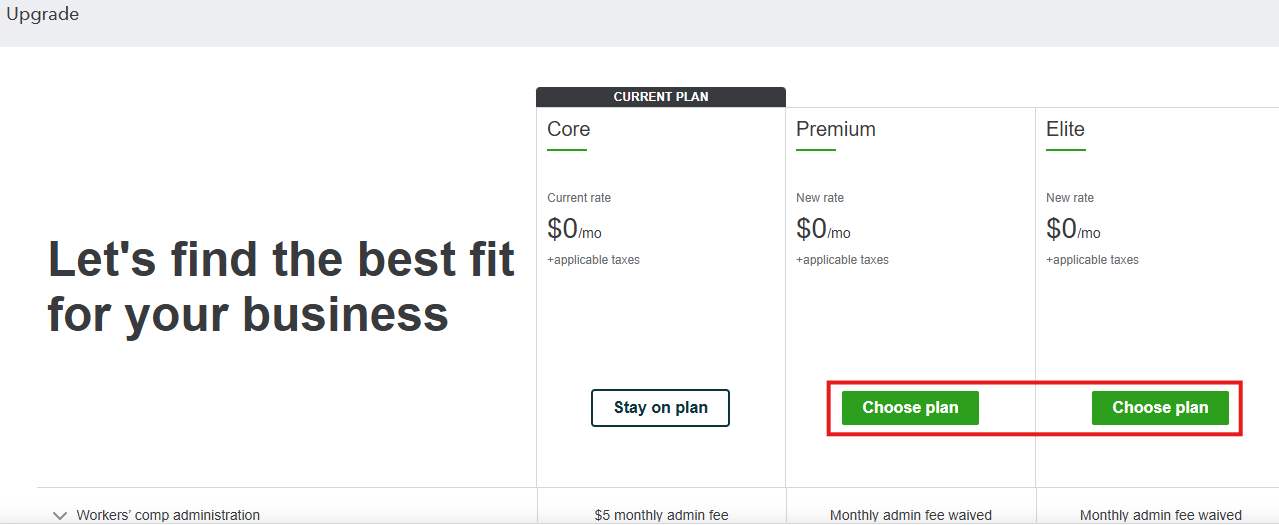Click the $5 monthly admin fee text
The image size is (1279, 525).
[661, 515]
